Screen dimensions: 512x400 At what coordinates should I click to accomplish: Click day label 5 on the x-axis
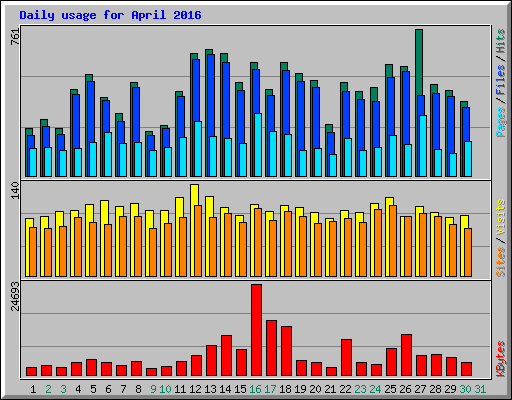coord(93,389)
